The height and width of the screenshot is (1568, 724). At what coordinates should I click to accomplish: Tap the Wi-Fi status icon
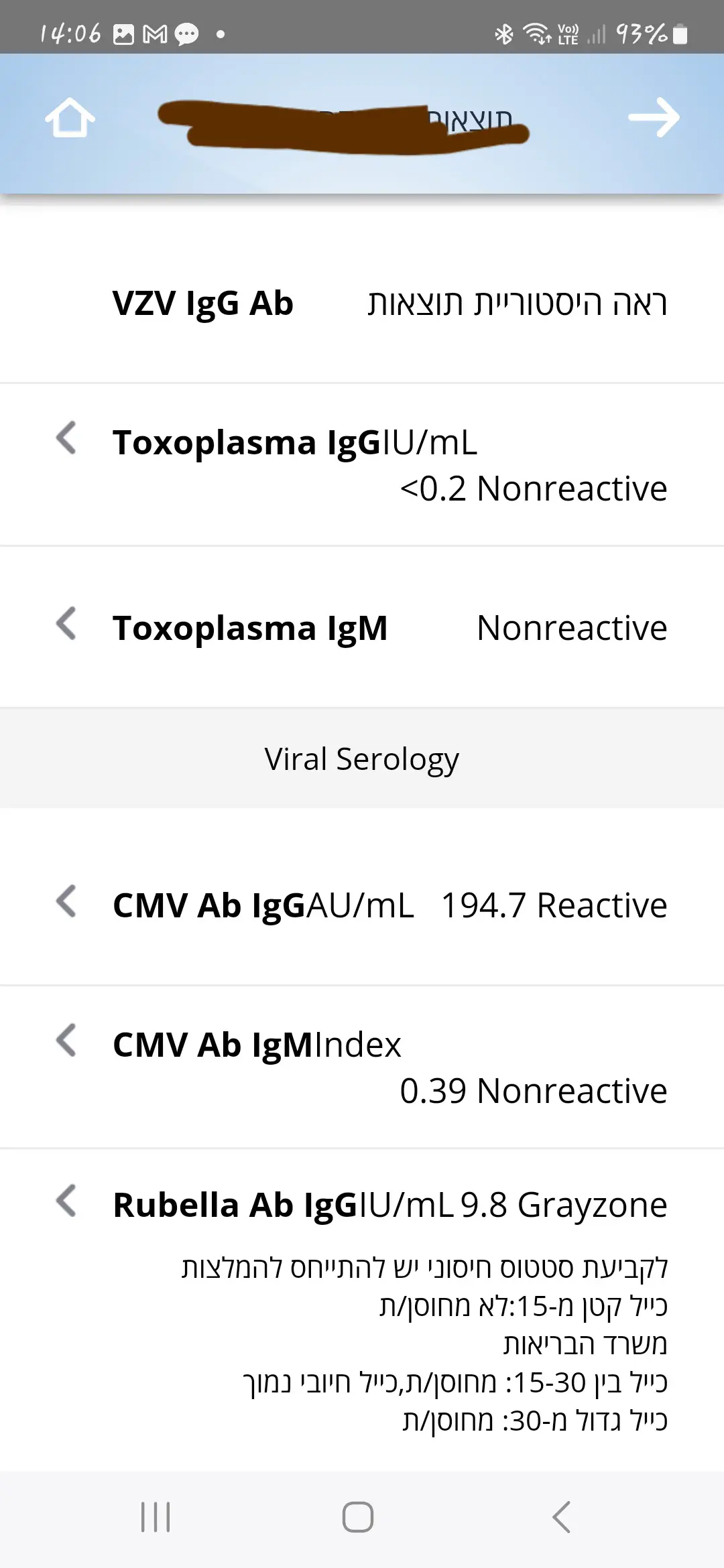click(x=536, y=34)
